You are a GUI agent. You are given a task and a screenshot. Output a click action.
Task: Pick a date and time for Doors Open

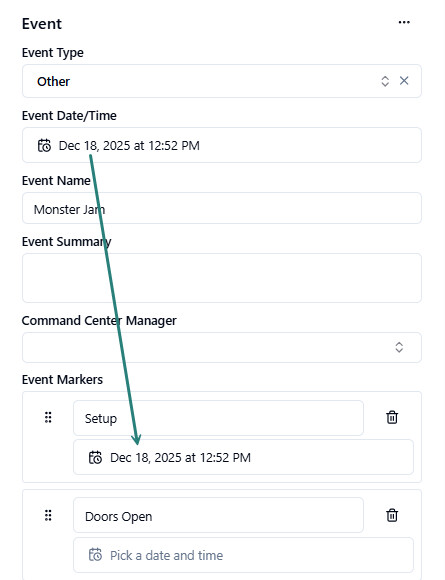[243, 555]
